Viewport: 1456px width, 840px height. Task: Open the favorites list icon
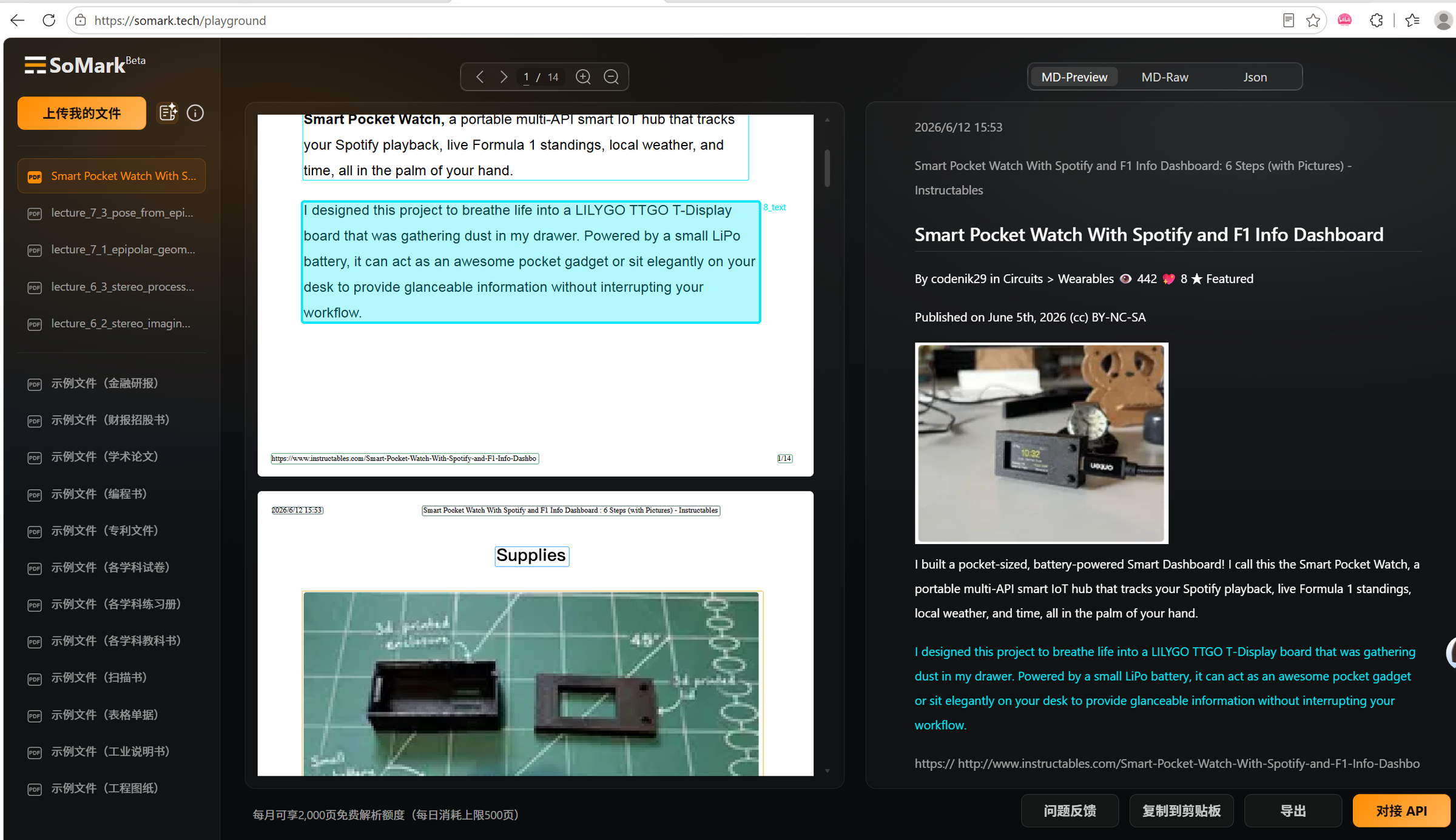1412,21
